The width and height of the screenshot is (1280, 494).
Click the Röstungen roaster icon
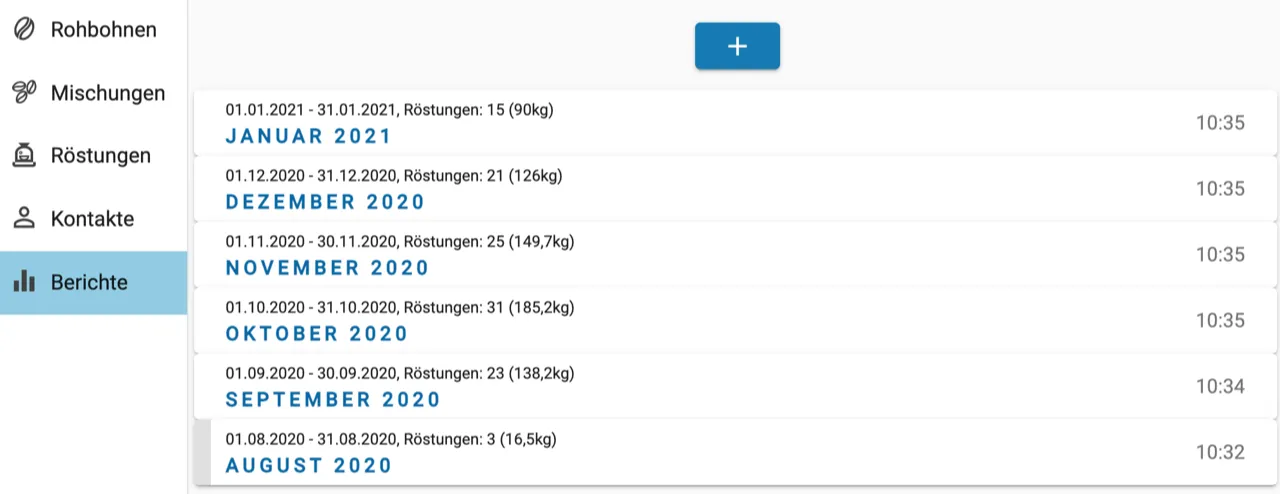pos(24,155)
